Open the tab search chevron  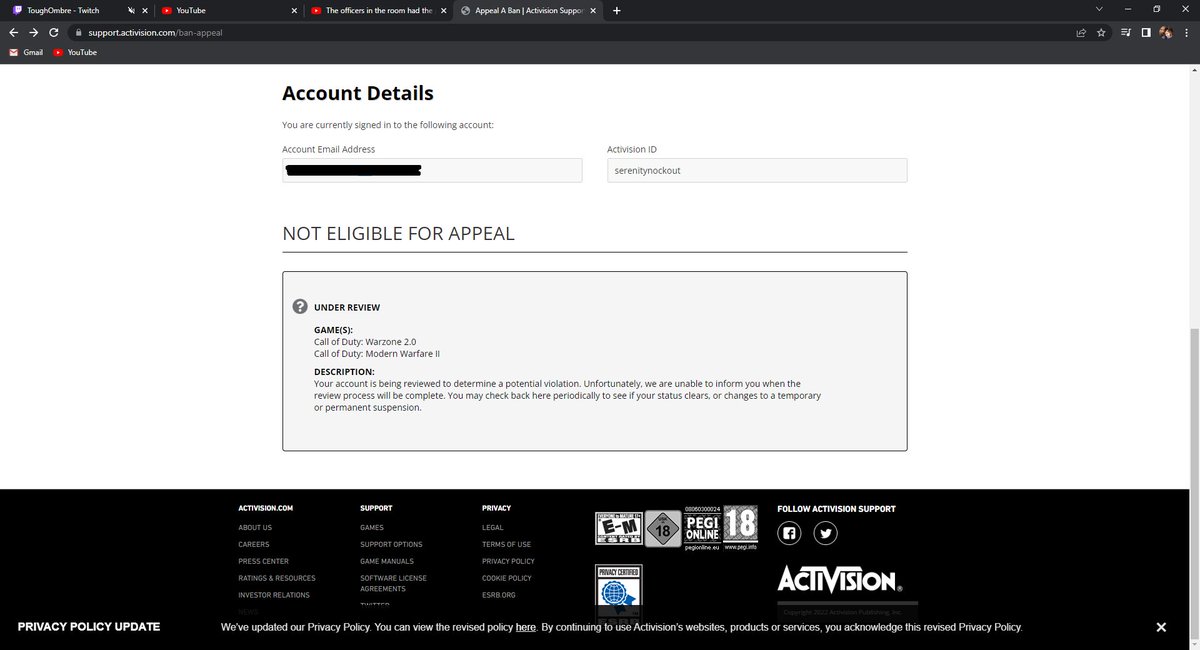1099,10
